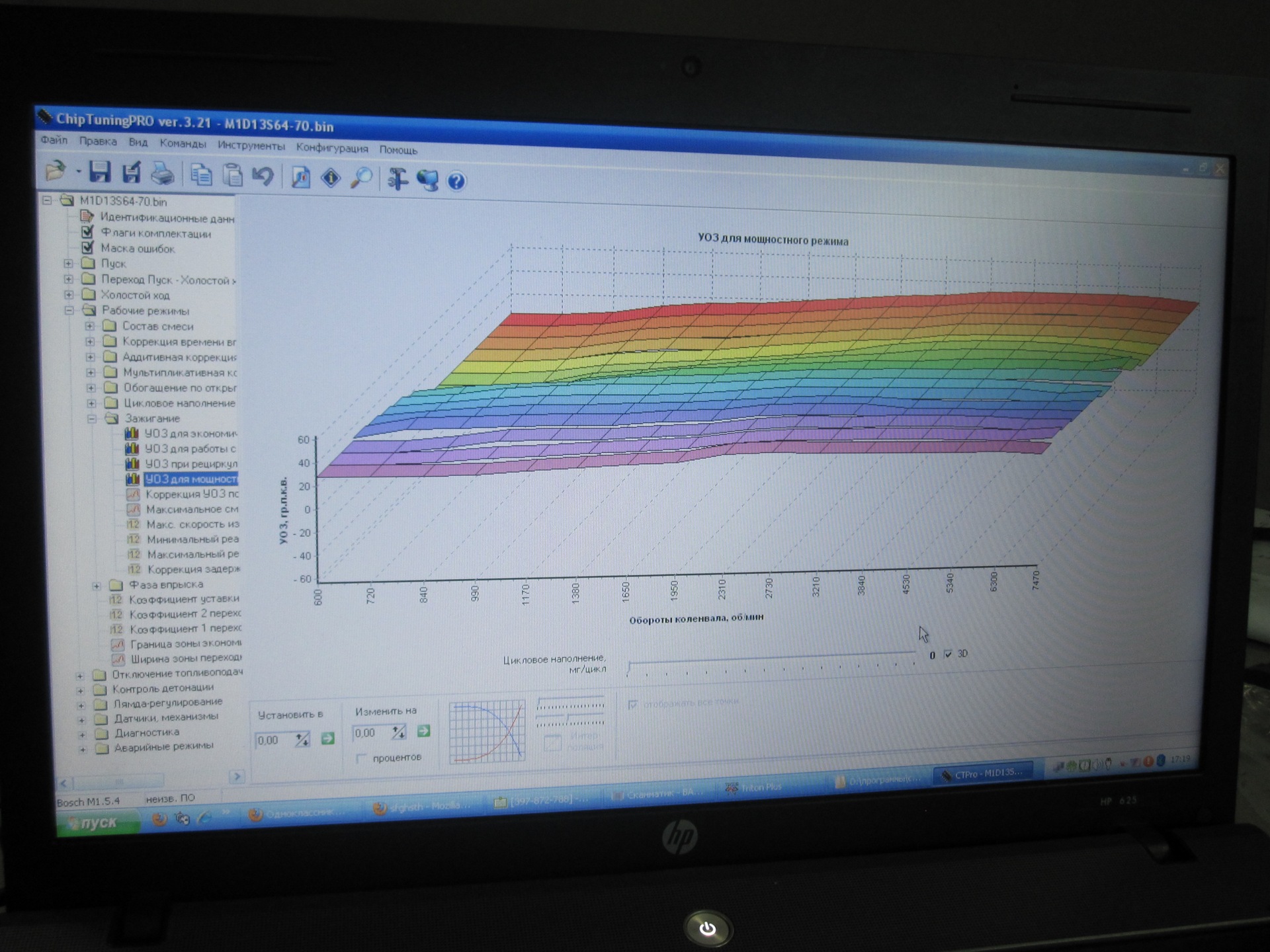Click the magnifying glass search icon
The image size is (1270, 952).
[x=361, y=178]
